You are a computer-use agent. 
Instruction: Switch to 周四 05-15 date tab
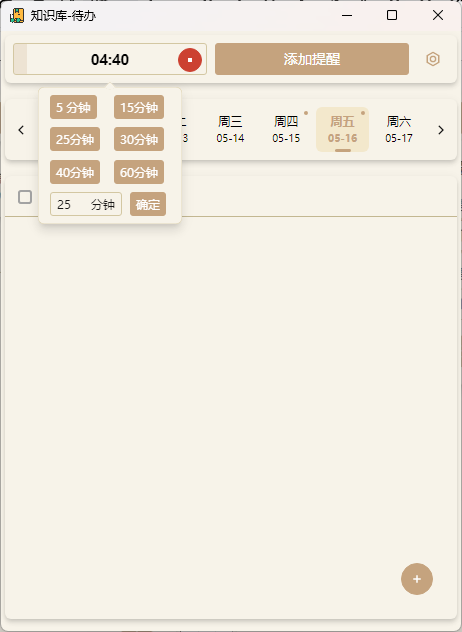point(286,129)
